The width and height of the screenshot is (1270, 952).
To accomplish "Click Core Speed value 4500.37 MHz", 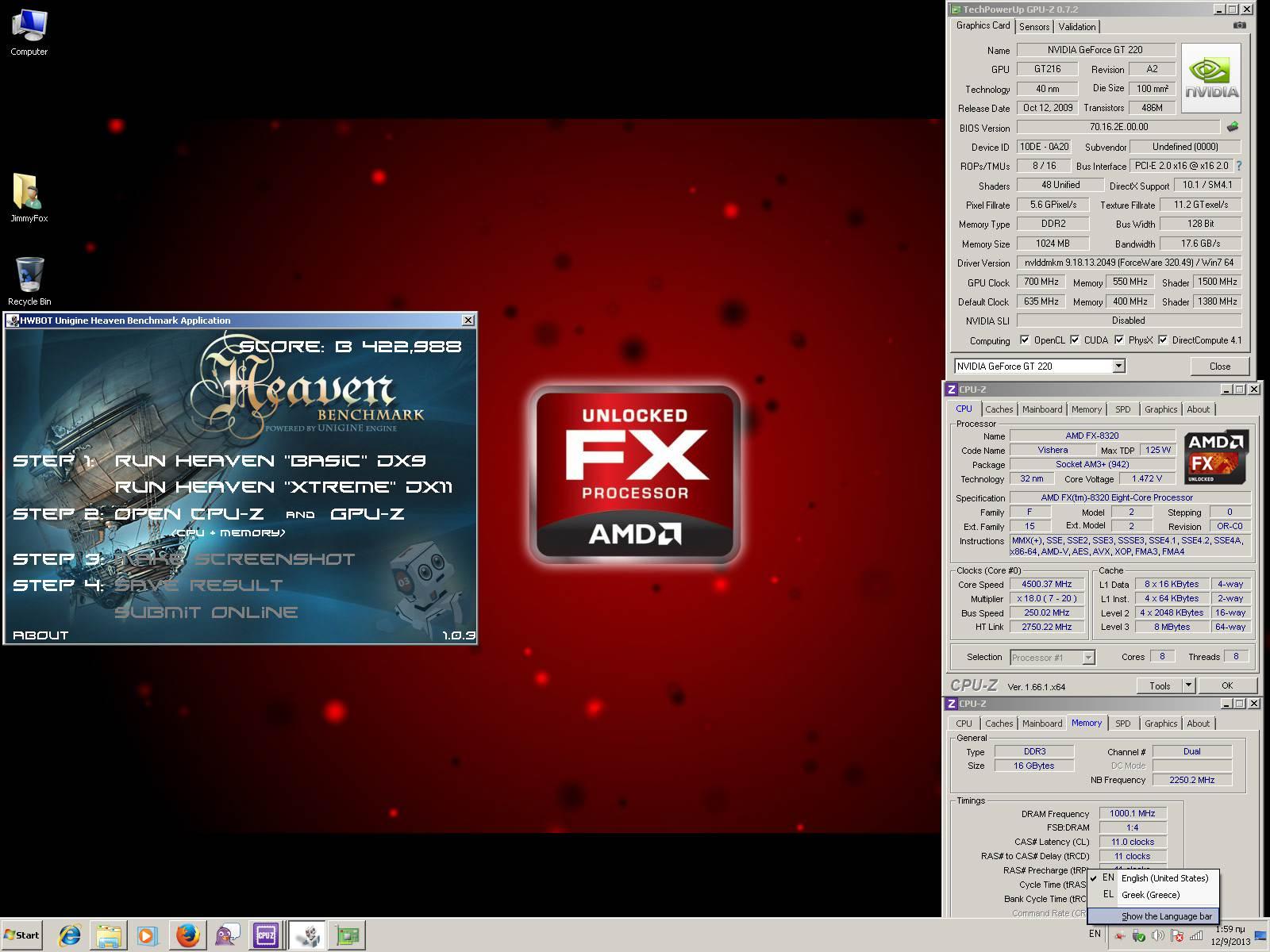I will [x=1046, y=584].
